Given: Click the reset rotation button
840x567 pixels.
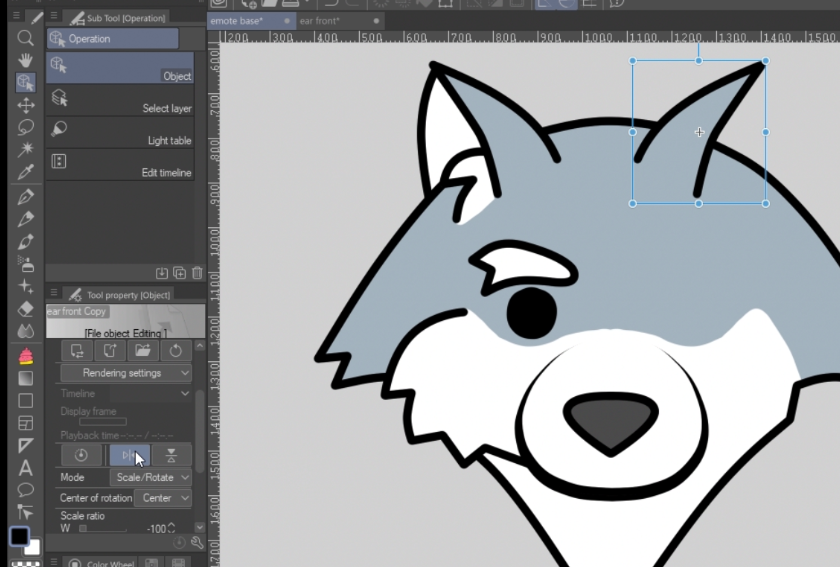Looking at the screenshot, I should (x=81, y=455).
